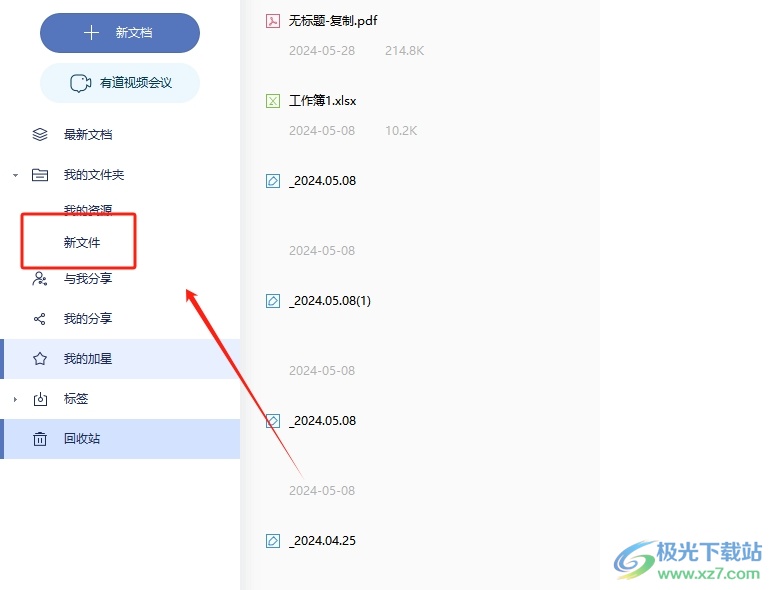Open the 我的资源 subfolder
The image size is (773, 590).
(x=88, y=210)
